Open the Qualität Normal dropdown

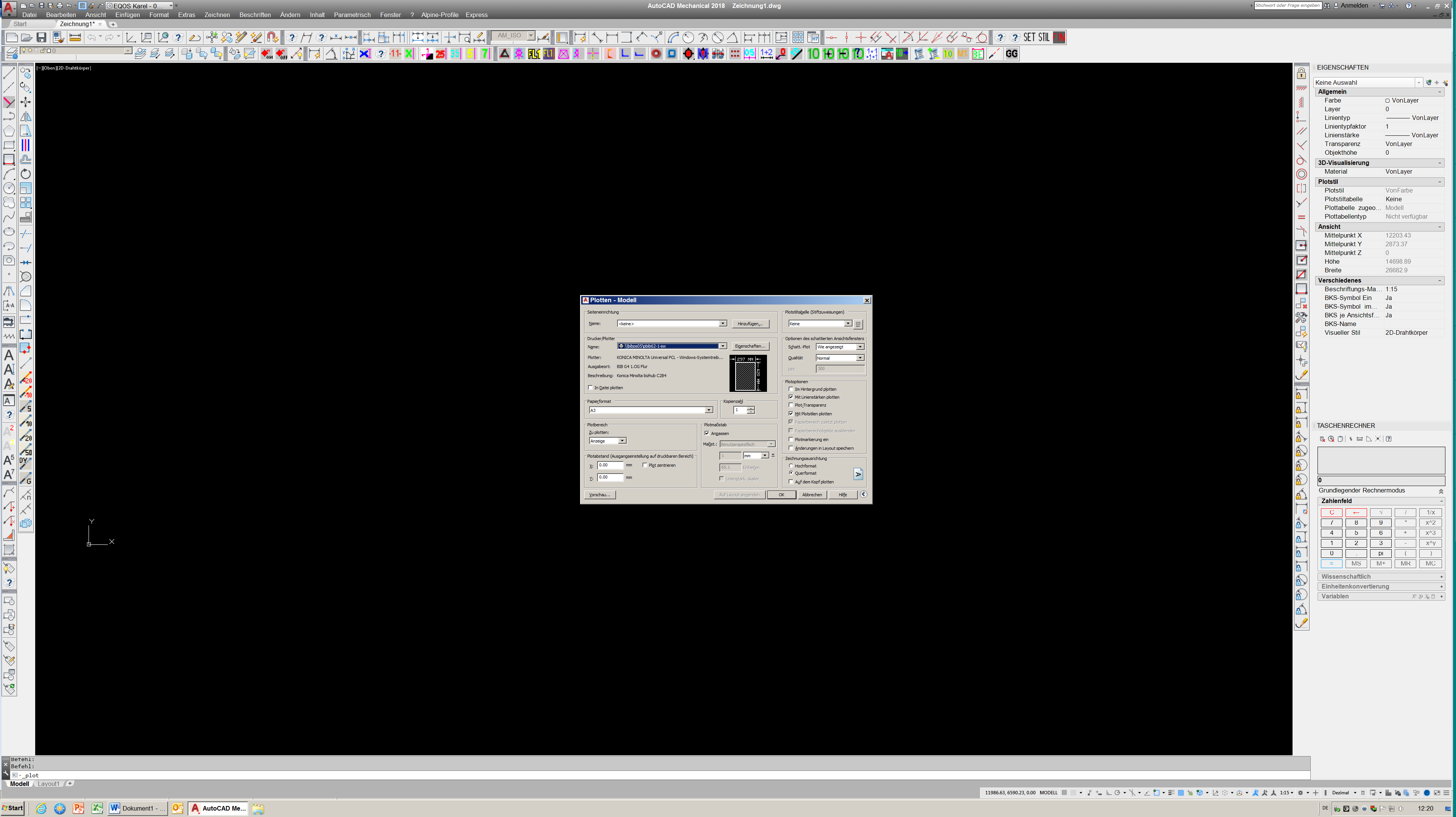click(860, 358)
